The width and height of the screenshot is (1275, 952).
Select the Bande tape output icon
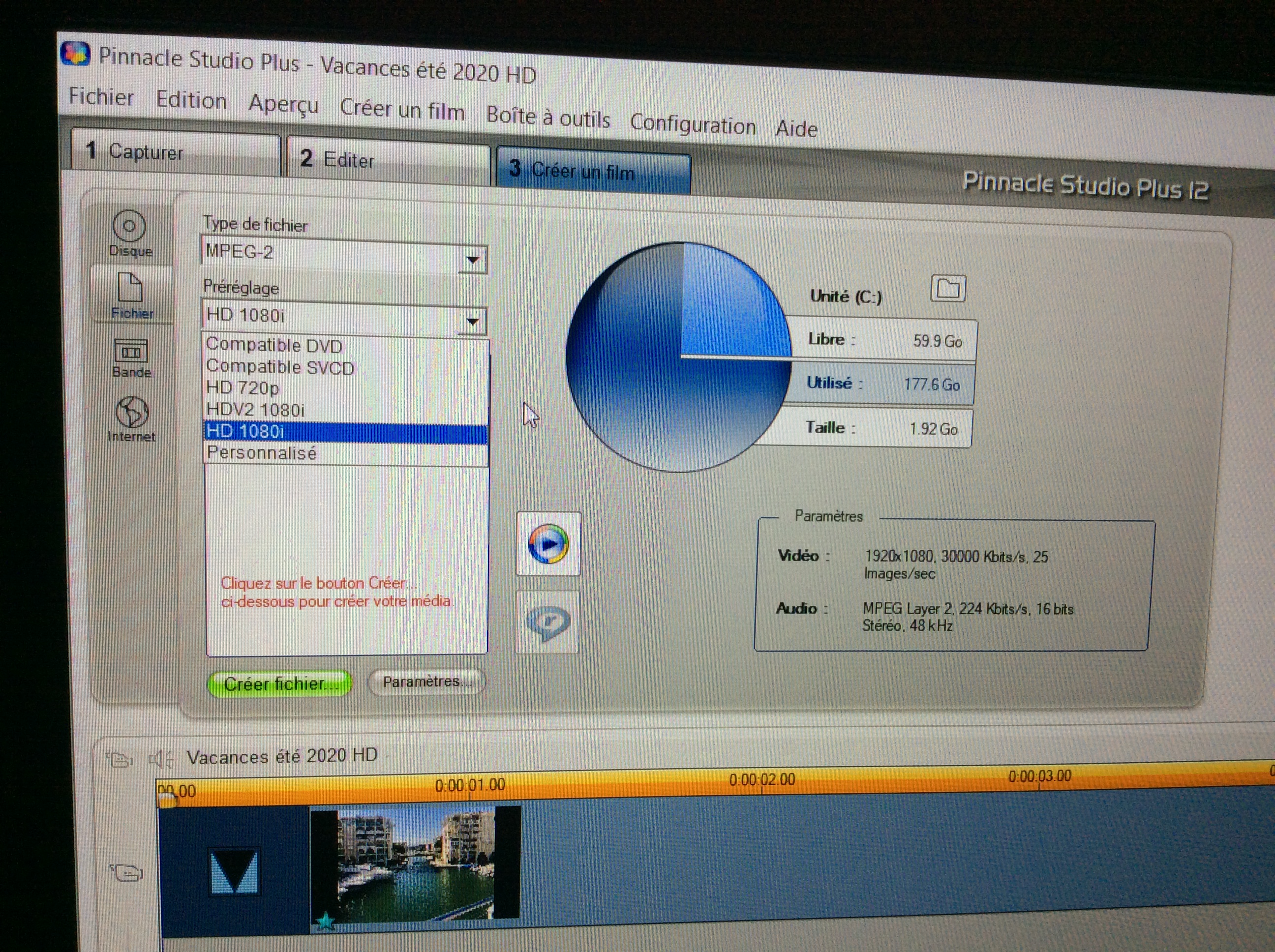131,358
